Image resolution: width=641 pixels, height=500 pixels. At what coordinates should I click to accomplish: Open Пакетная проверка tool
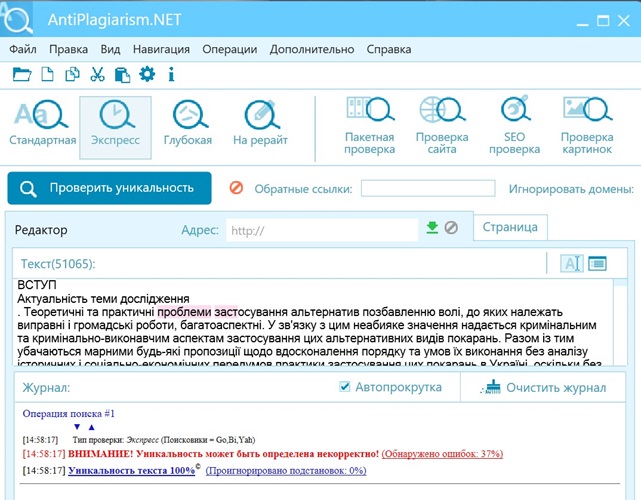369,126
